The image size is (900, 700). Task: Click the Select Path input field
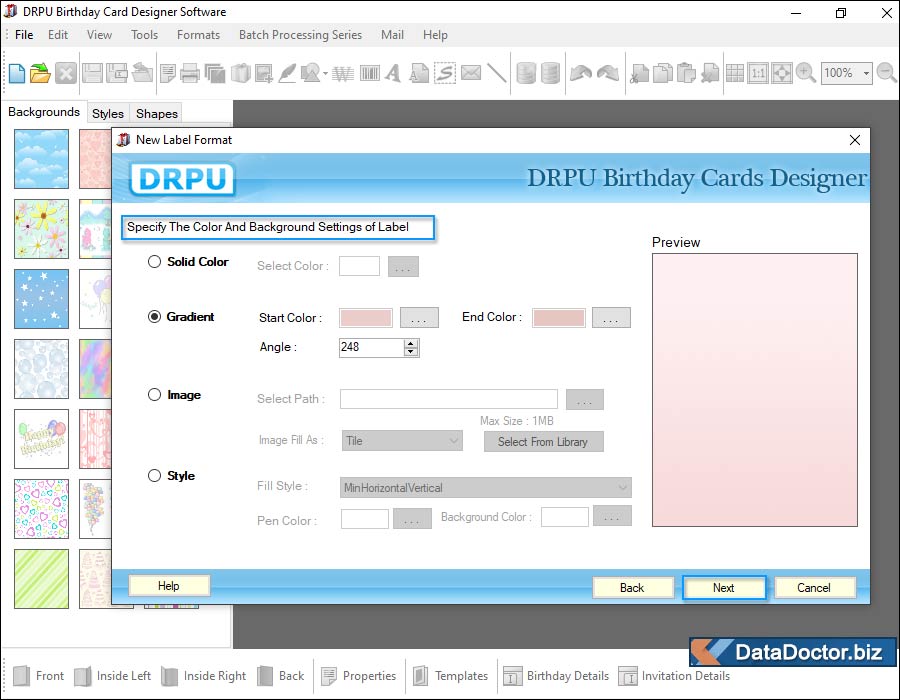click(449, 399)
